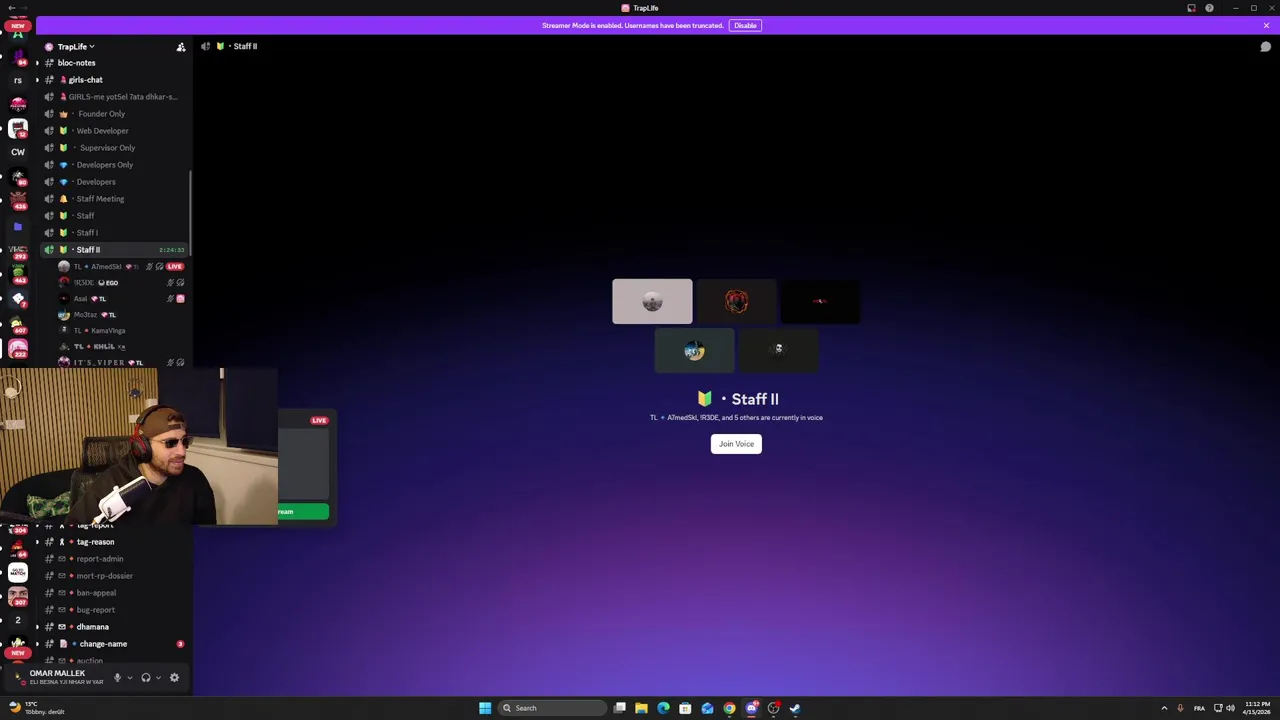Viewport: 1280px width, 720px height.
Task: Open the input device options arrow next to microphone
Action: coord(129,678)
